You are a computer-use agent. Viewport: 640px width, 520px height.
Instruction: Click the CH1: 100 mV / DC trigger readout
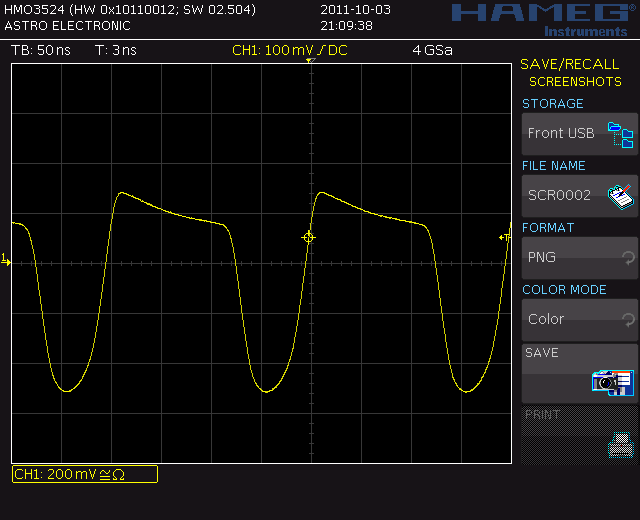pos(290,50)
